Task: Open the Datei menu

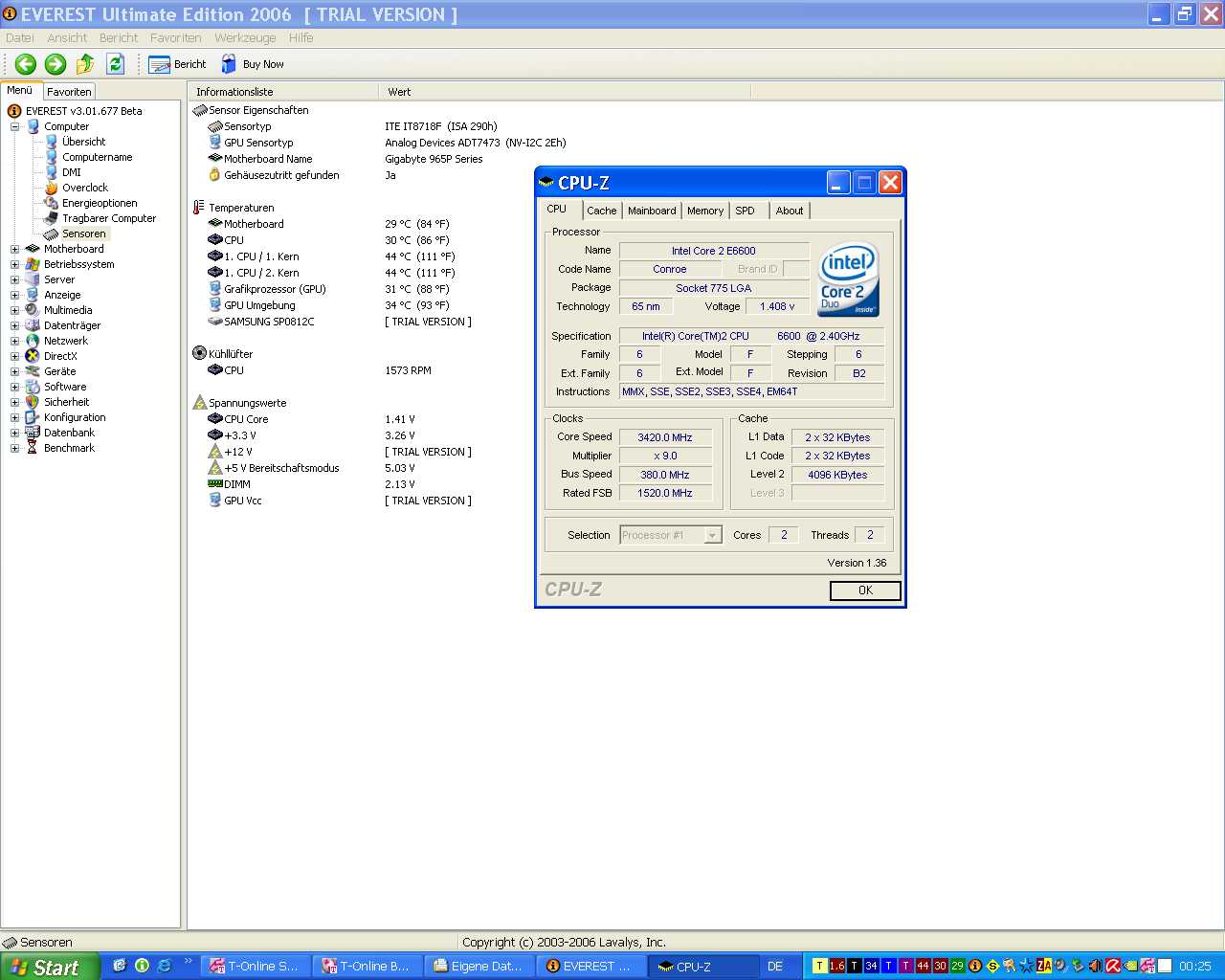Action: [x=19, y=38]
